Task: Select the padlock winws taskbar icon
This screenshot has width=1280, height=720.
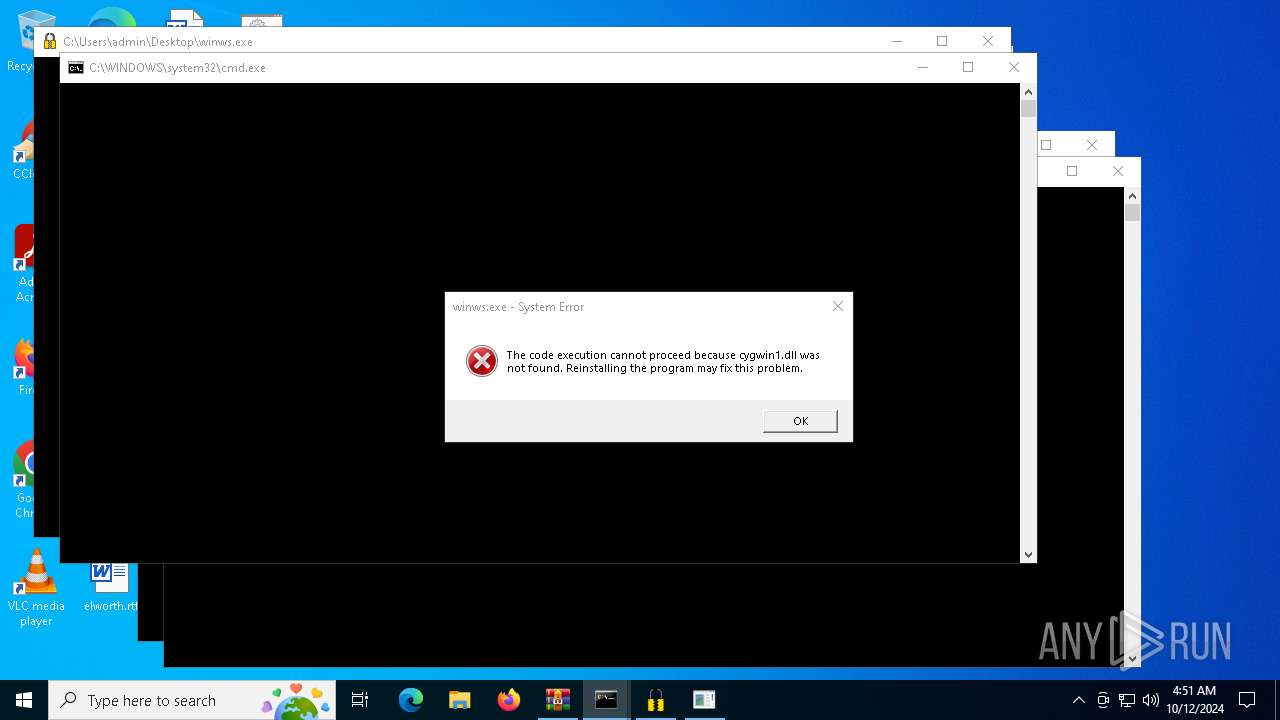Action: [655, 700]
